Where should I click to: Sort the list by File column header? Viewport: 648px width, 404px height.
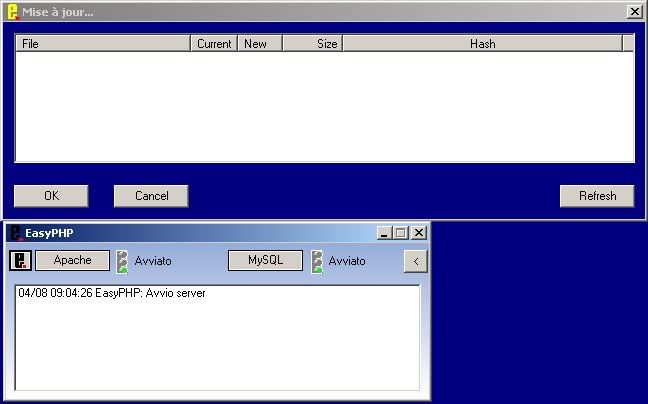(x=103, y=43)
